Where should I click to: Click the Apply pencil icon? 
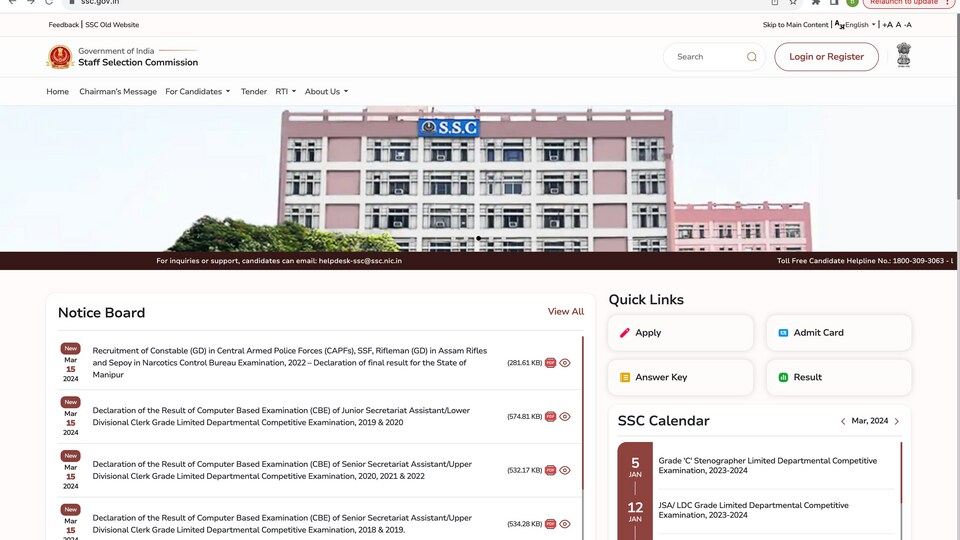pyautogui.click(x=624, y=333)
